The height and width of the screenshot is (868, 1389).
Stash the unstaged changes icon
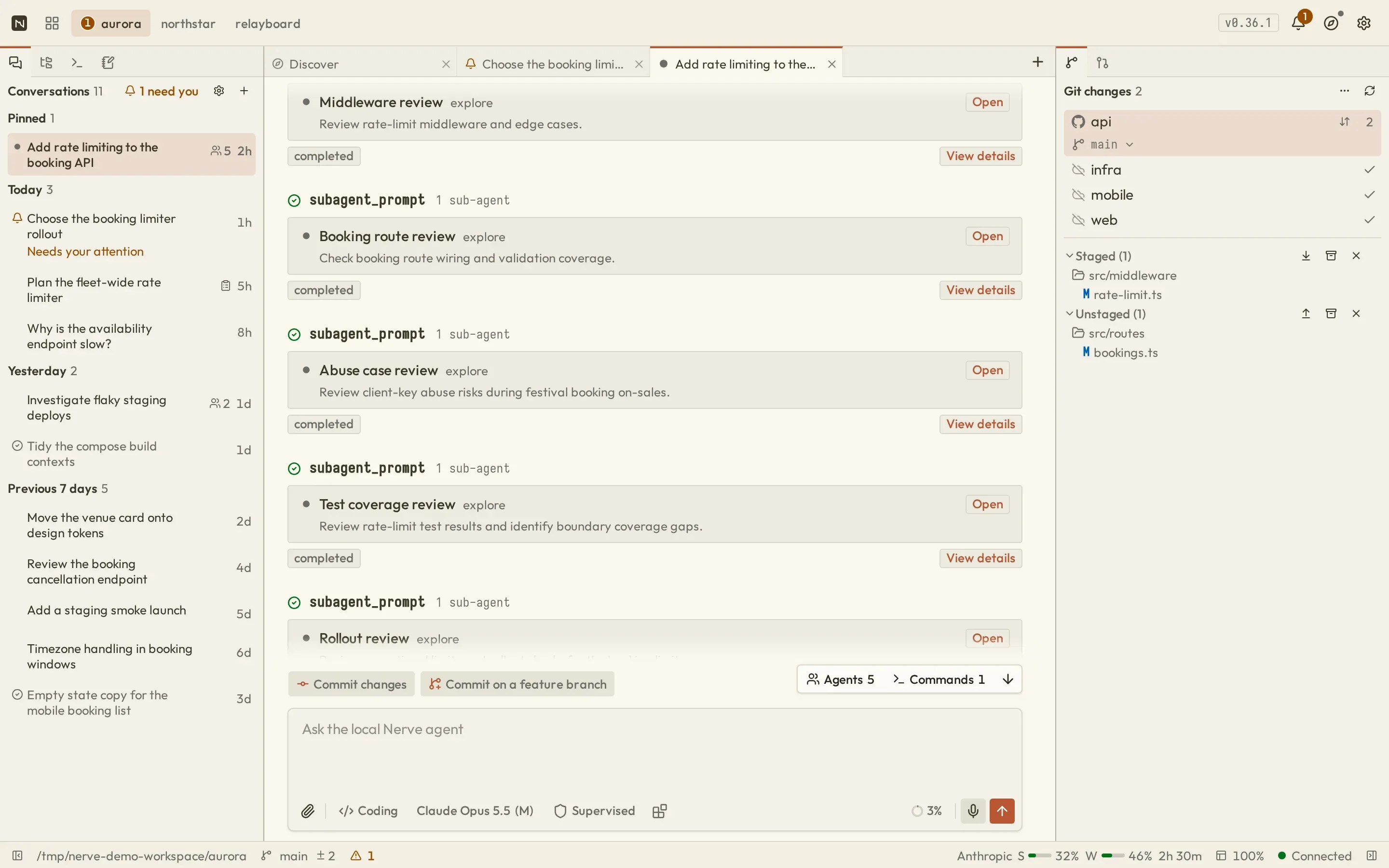tap(1331, 313)
